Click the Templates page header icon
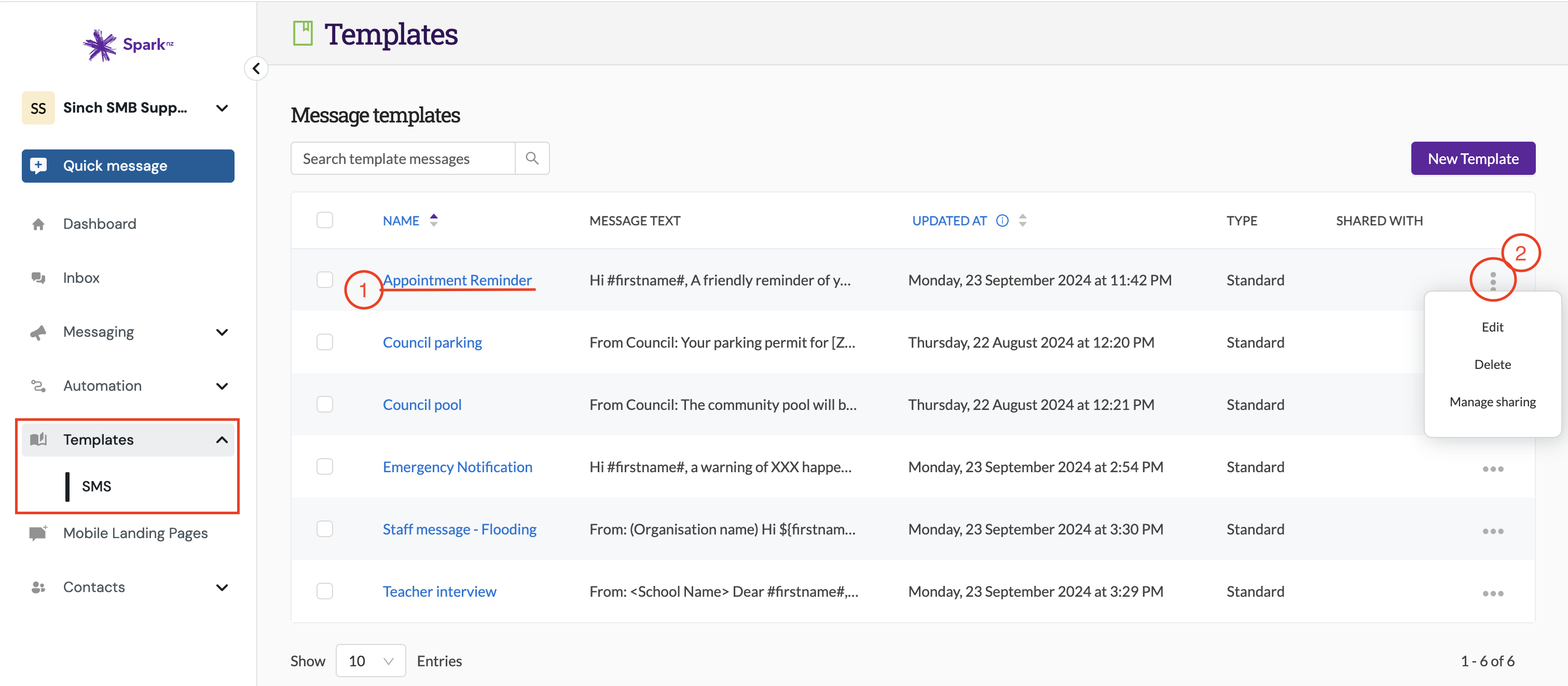Screen dimensions: 1568x686 pyautogui.click(x=302, y=34)
